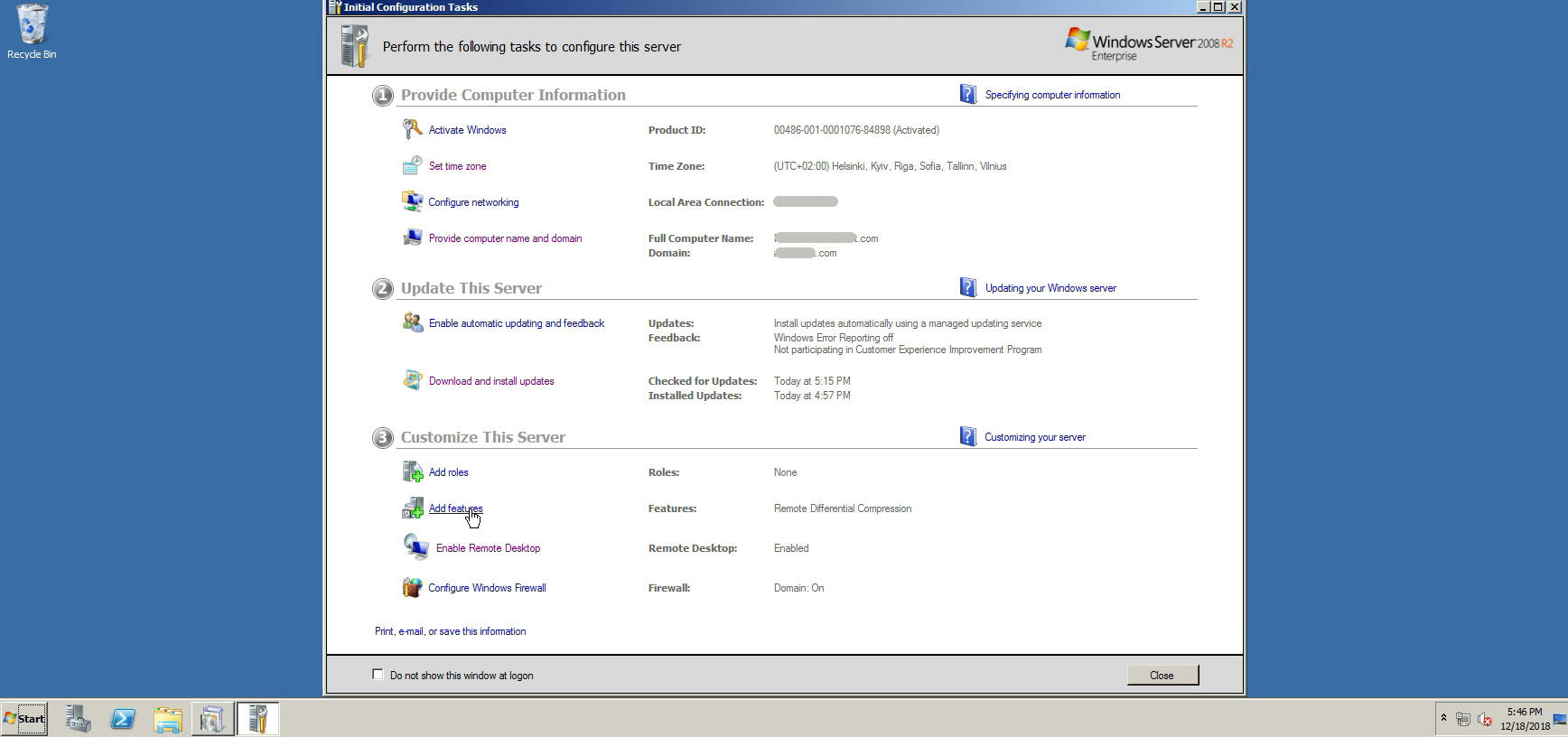Click the icon left of Add features
1568x737 pixels.
pyautogui.click(x=412, y=508)
